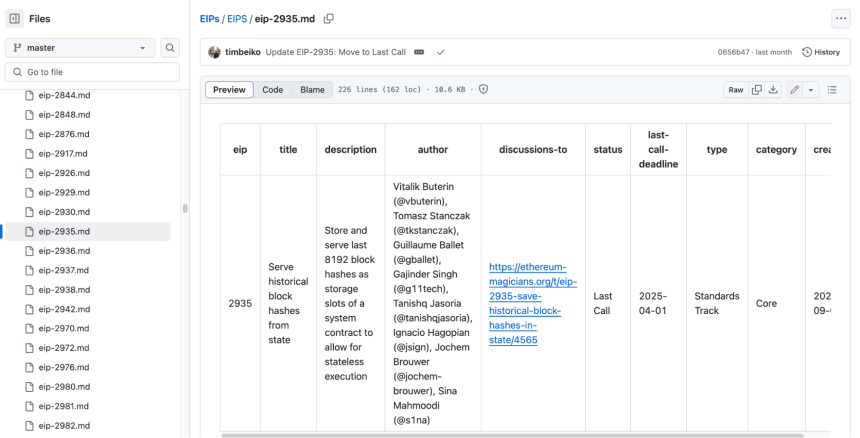Click the 'last-call-deadline' column header
The image size is (860, 438).
[658, 150]
